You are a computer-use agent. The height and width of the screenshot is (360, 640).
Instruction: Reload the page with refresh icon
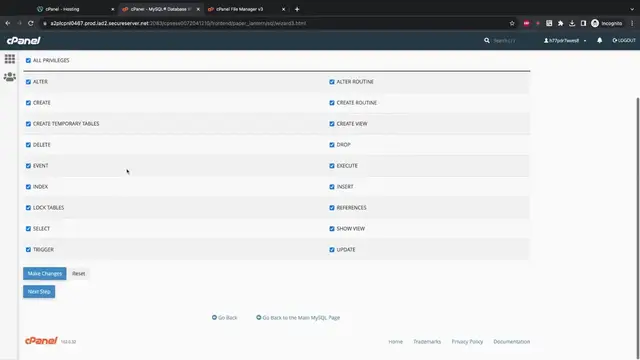31,23
